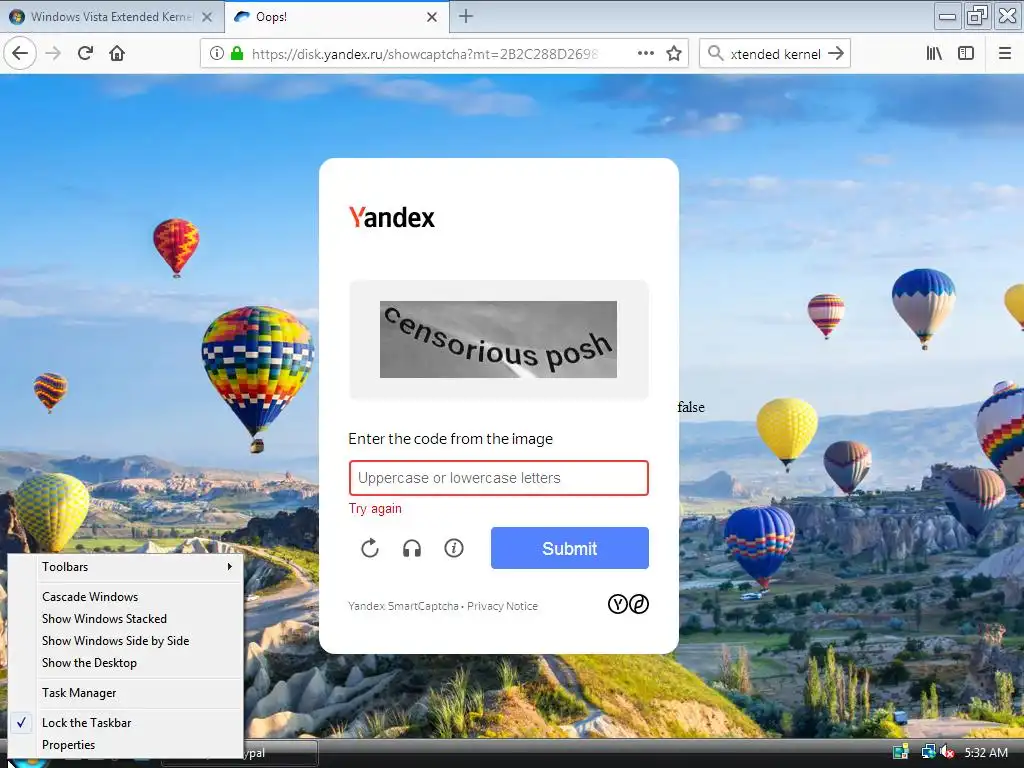Image resolution: width=1024 pixels, height=768 pixels.
Task: Refresh the captcha image
Action: click(x=370, y=548)
